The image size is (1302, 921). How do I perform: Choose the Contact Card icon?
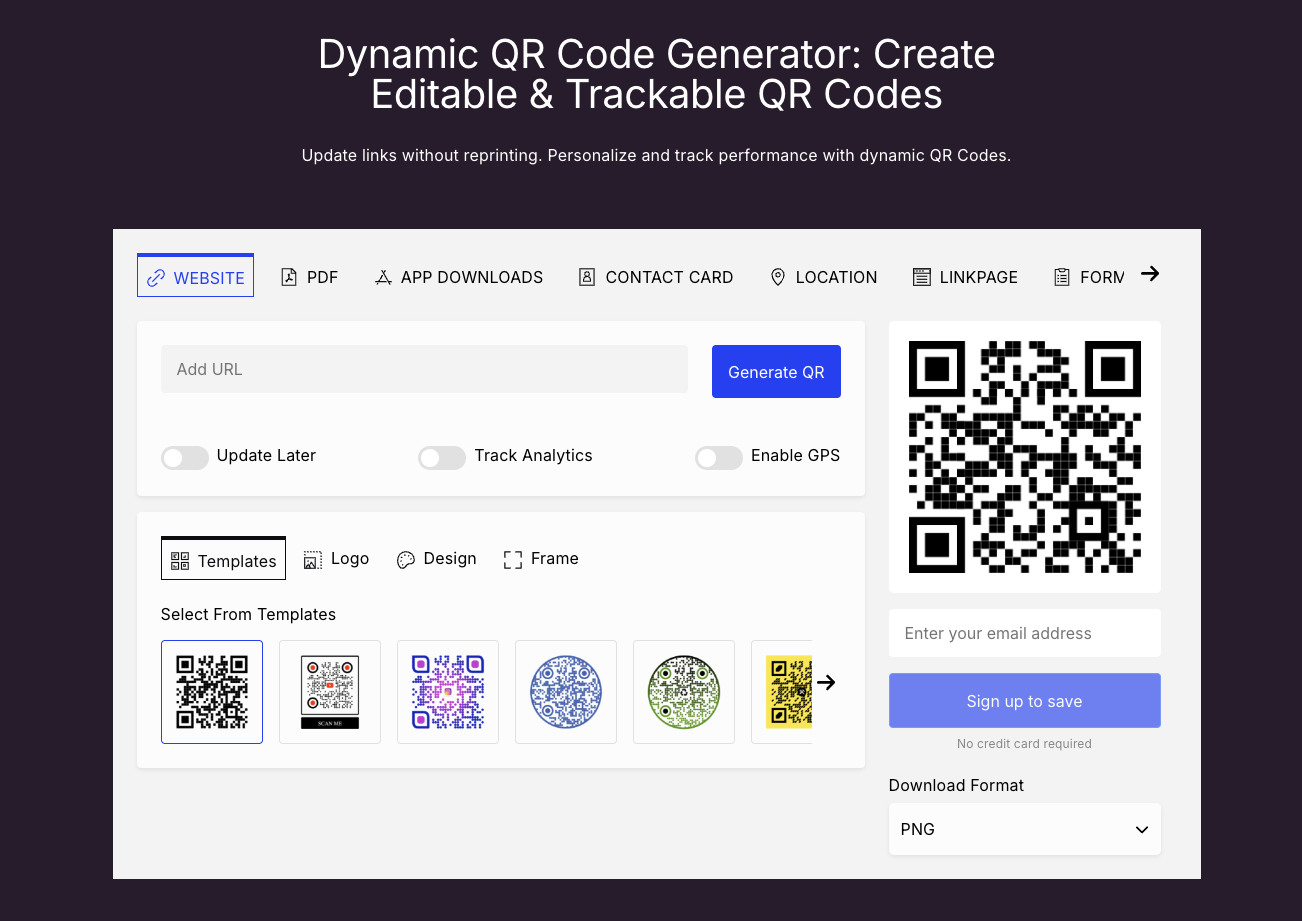[x=587, y=277]
